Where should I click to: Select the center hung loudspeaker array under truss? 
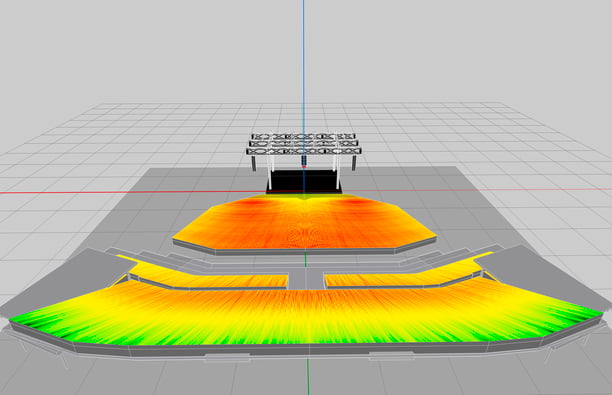[304, 162]
